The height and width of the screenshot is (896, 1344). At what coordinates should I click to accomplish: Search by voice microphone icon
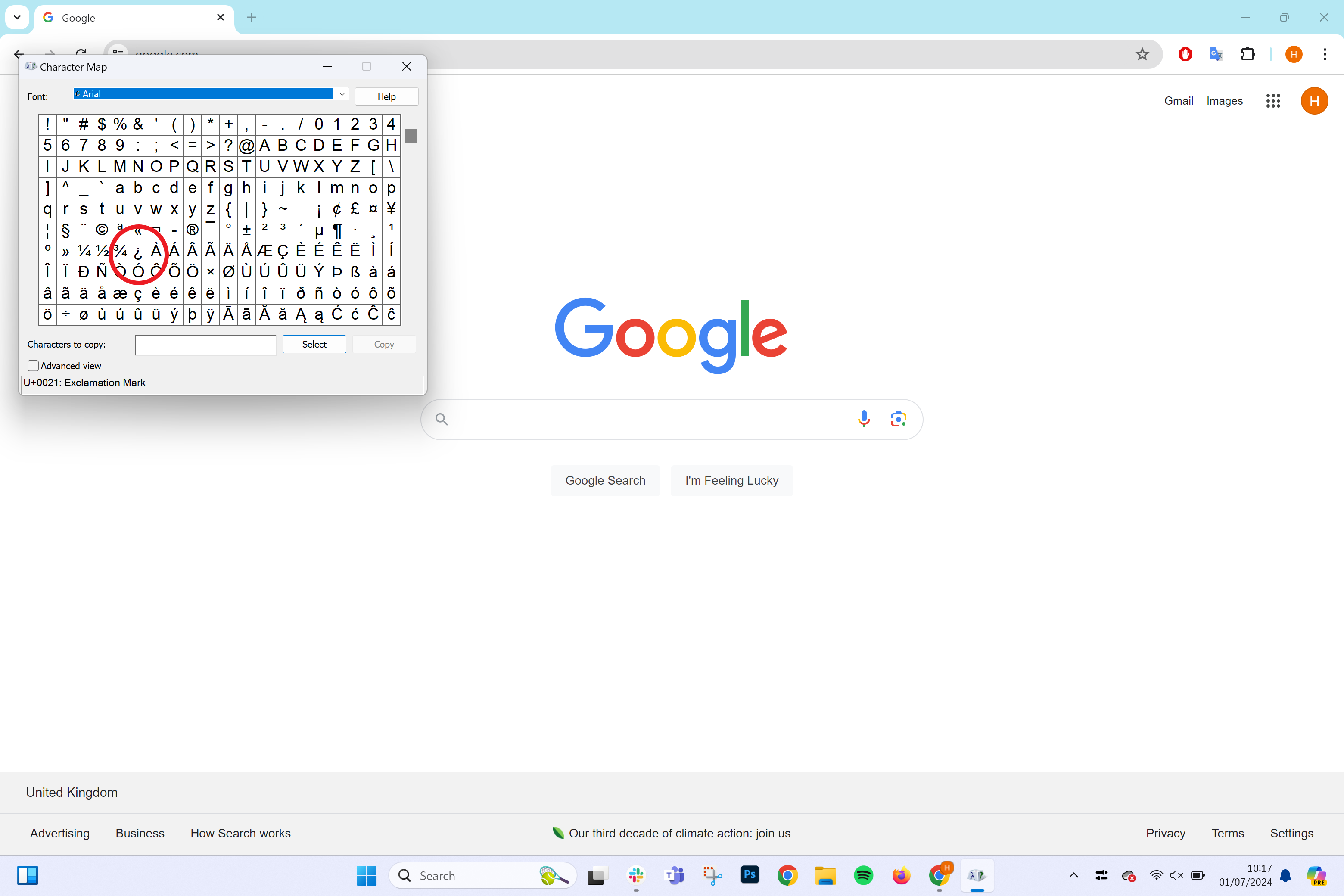point(864,419)
